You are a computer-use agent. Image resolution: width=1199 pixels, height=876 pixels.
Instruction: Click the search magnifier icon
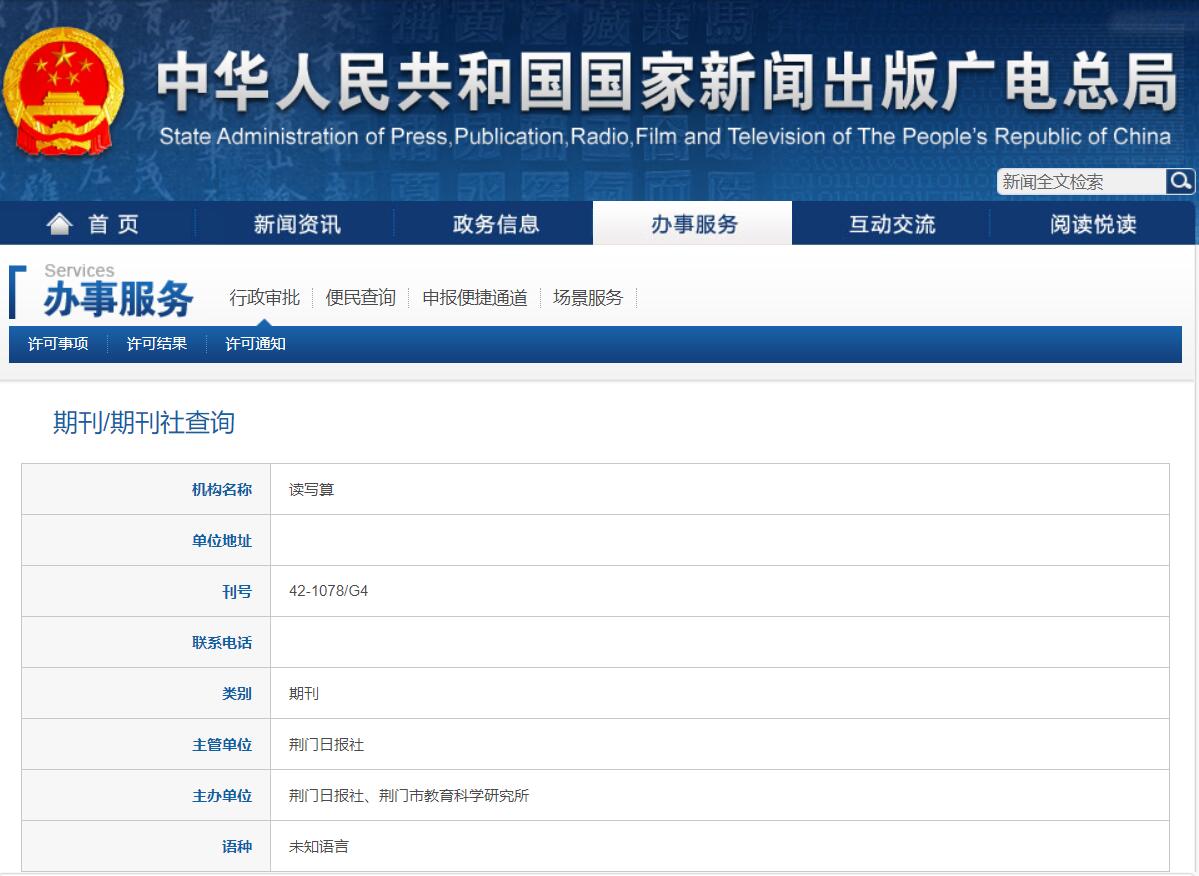coord(1181,181)
